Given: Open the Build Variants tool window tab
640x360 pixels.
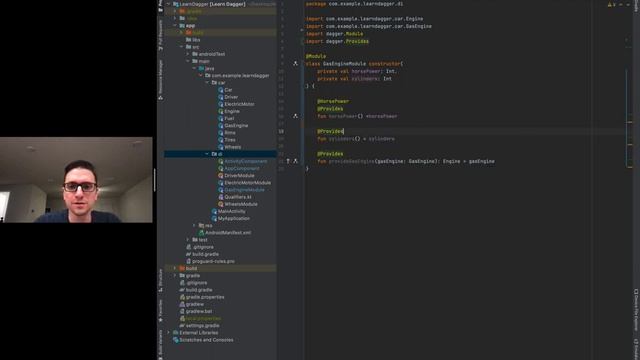Looking at the screenshot, I should 160,344.
